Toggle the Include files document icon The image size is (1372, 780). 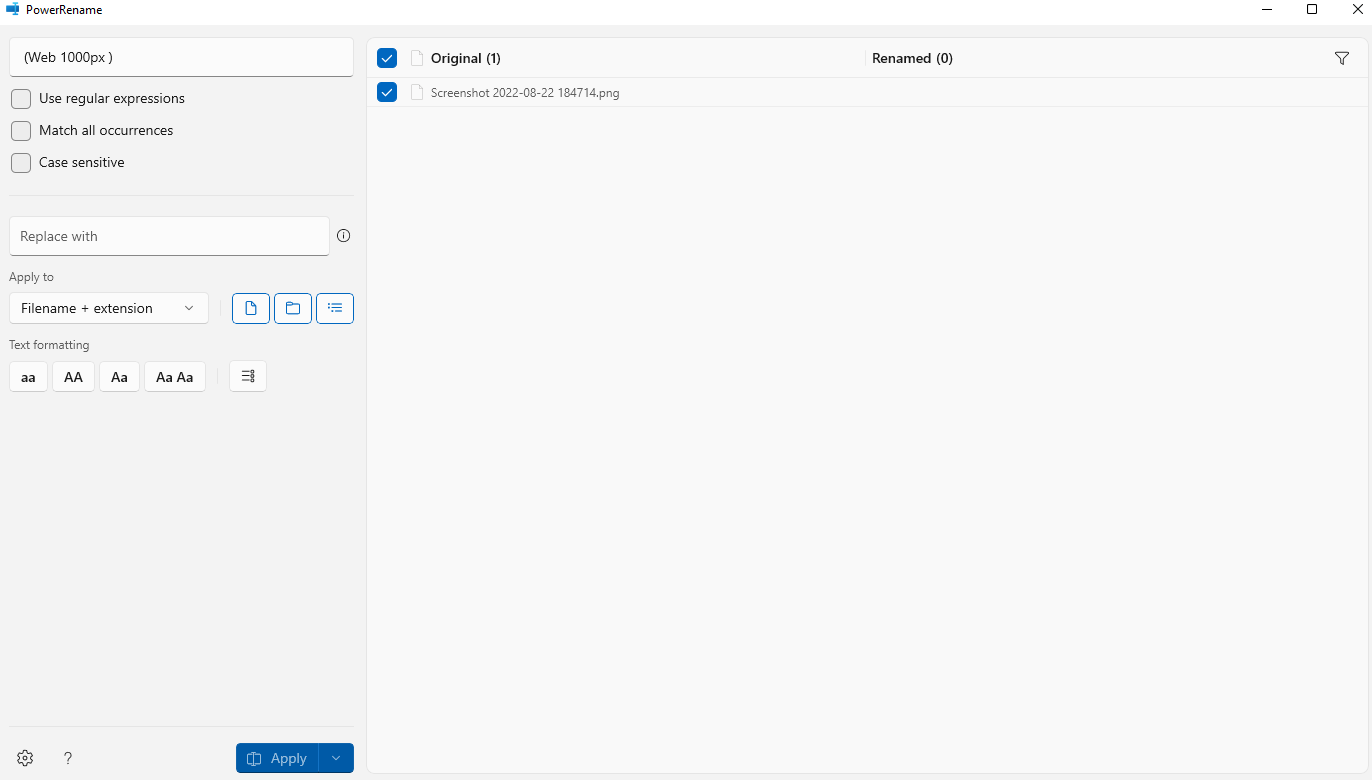pos(250,308)
